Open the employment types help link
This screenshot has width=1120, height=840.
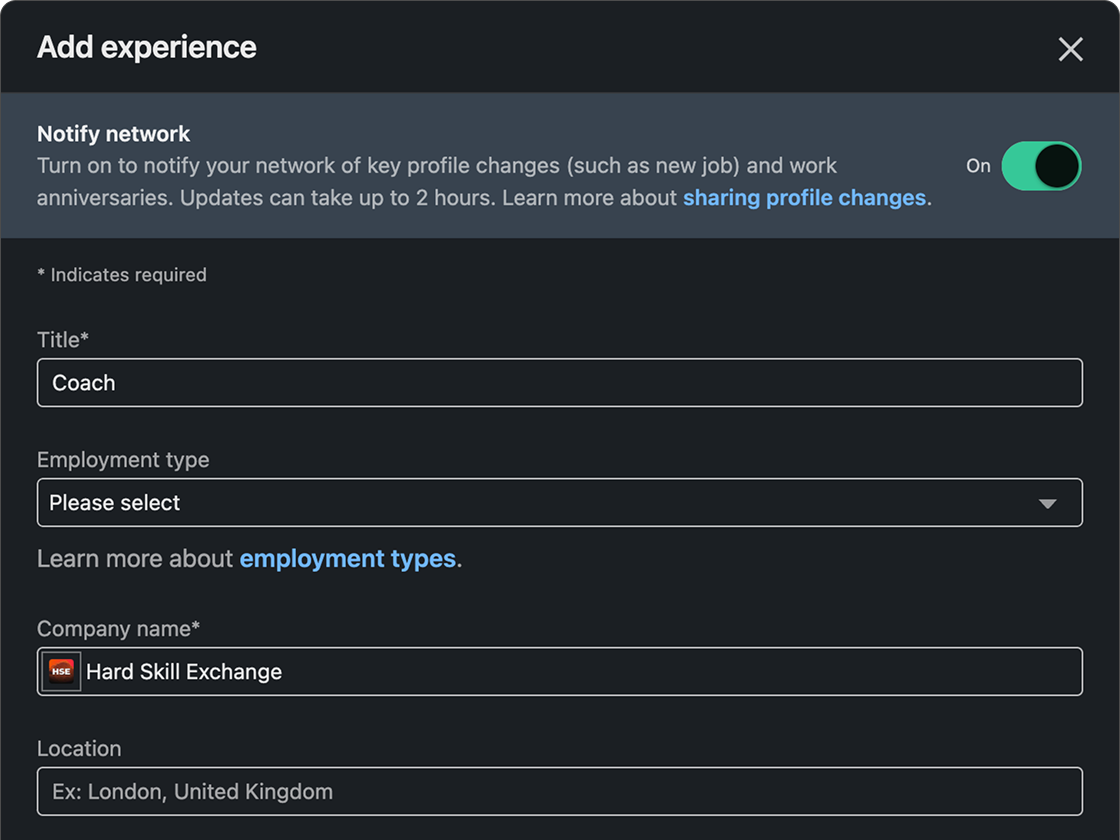pos(347,559)
